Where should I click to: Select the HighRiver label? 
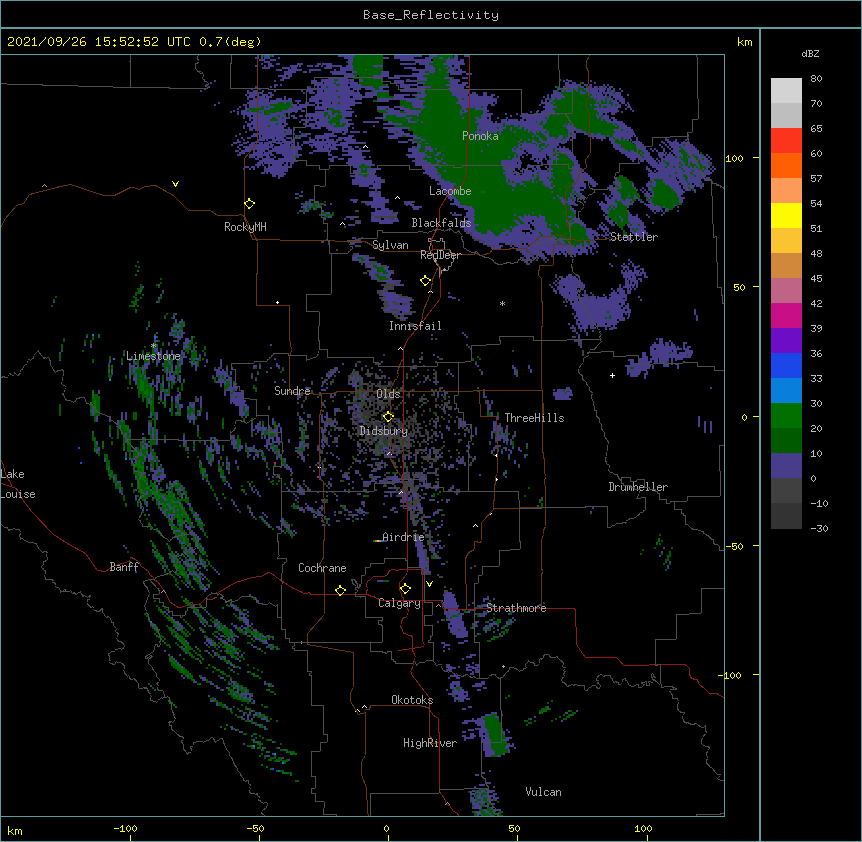coord(430,743)
